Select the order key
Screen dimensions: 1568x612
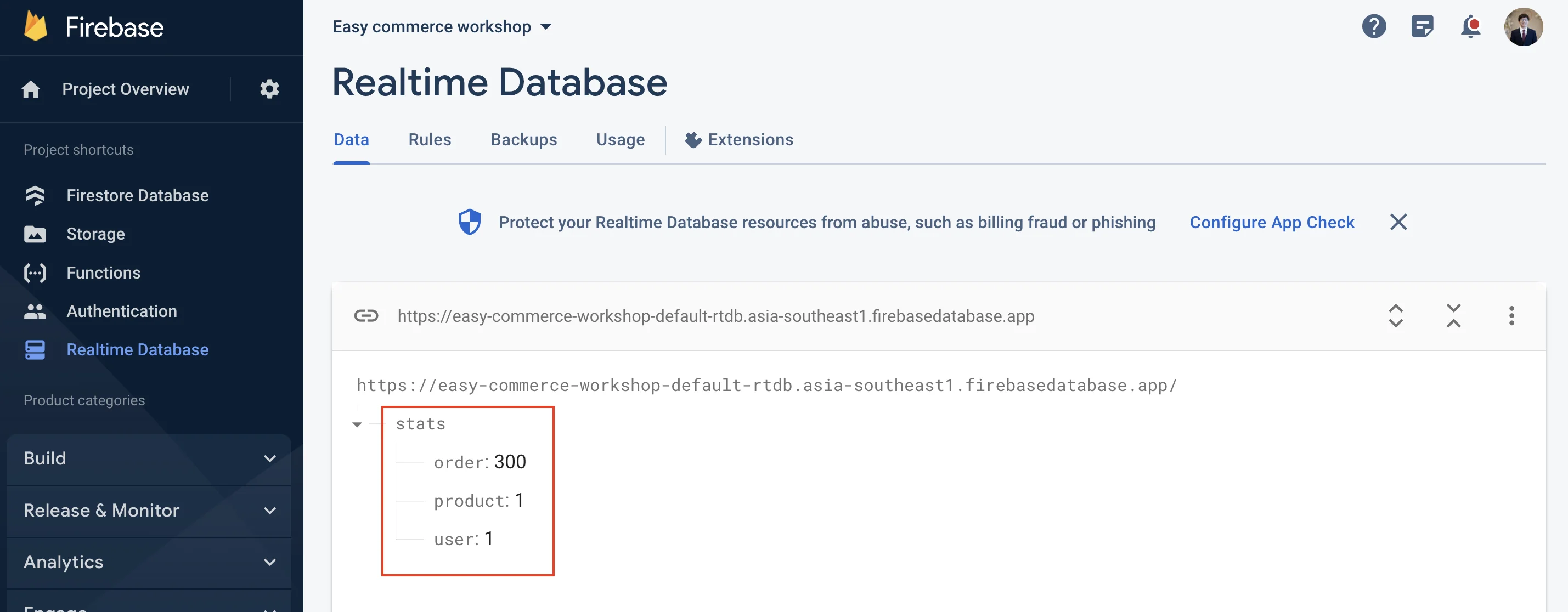click(460, 463)
